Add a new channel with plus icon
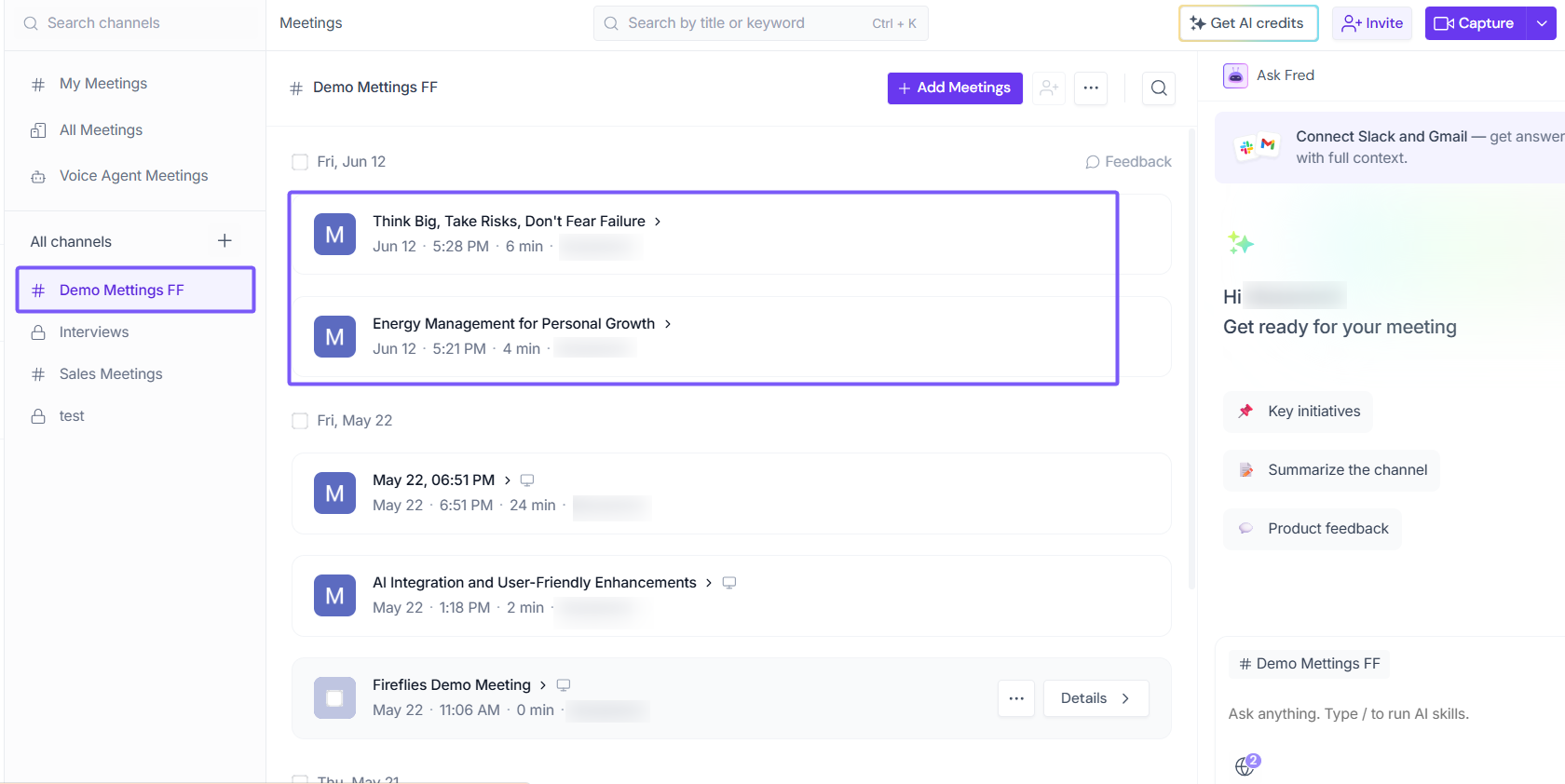 tap(225, 240)
